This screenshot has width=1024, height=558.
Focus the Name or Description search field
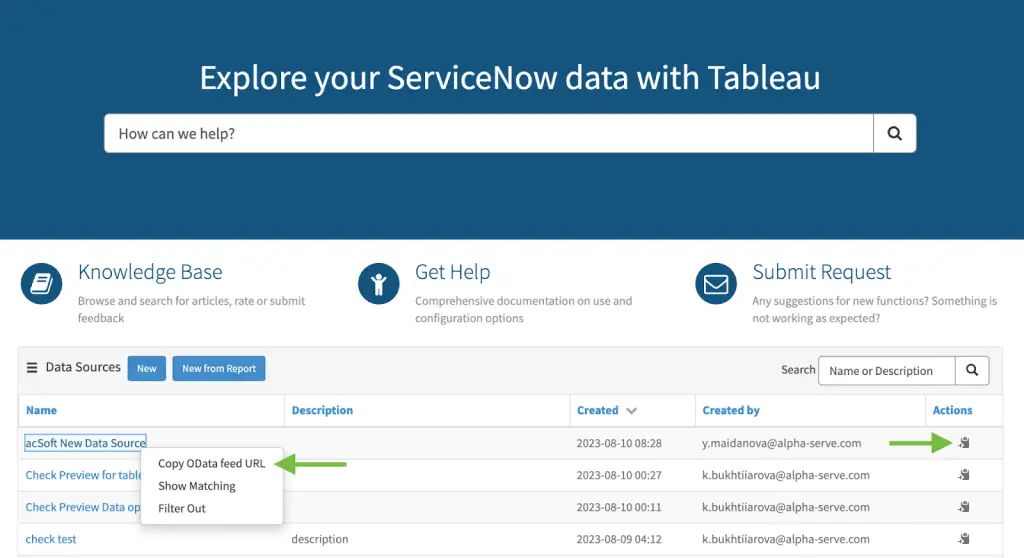click(886, 370)
